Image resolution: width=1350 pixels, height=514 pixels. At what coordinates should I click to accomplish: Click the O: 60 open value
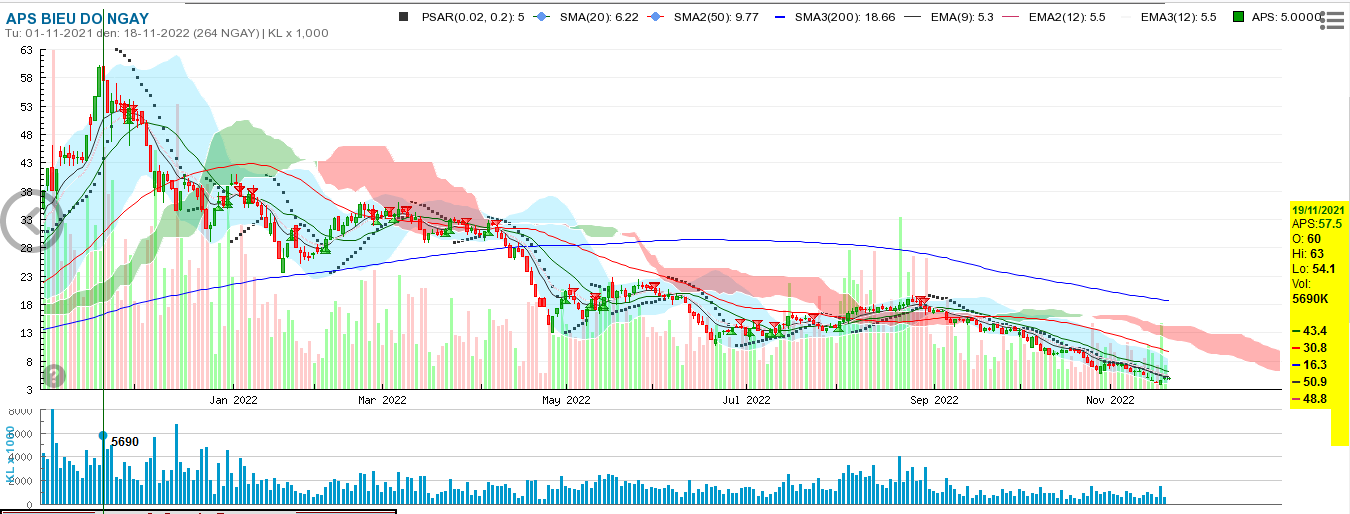1306,240
